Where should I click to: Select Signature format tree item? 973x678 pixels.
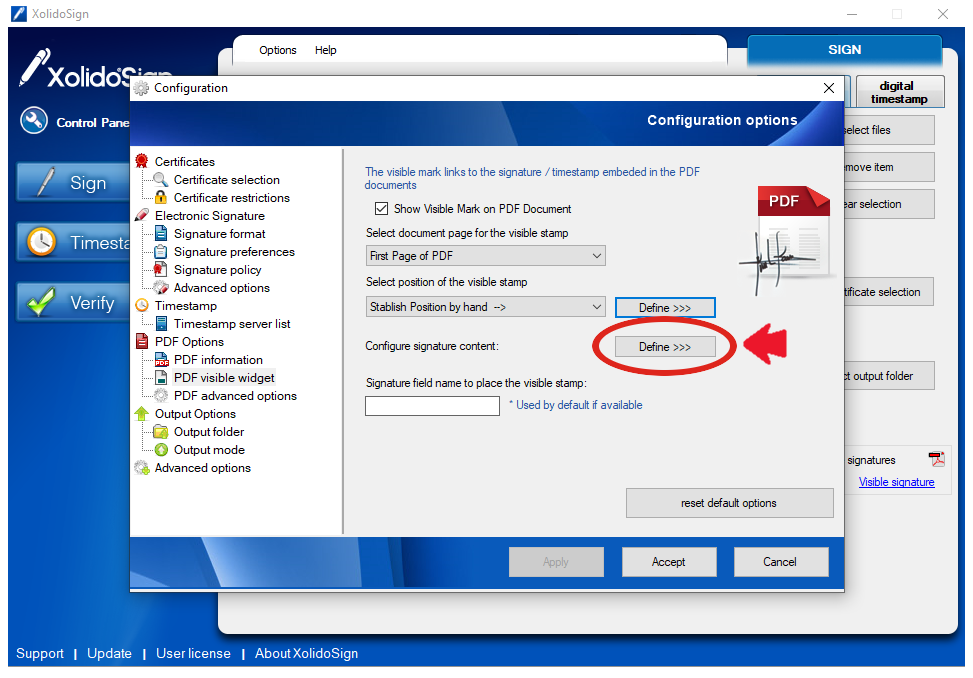point(219,233)
